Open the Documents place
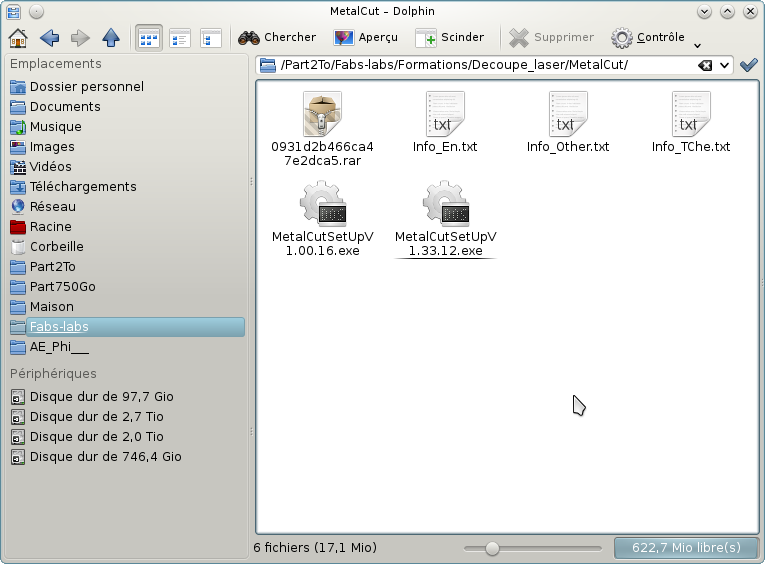 click(127, 107)
